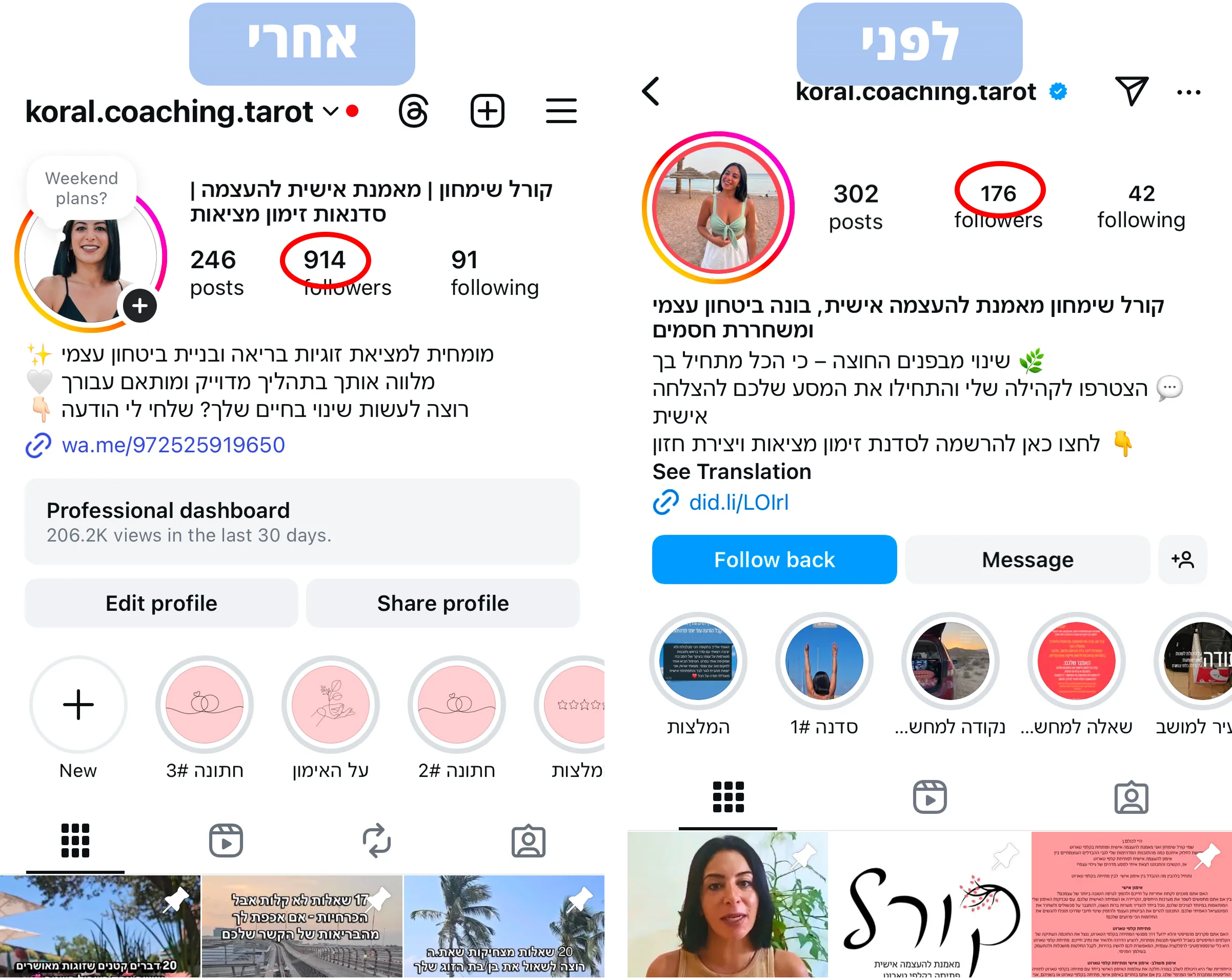Open tagged photos tab on right profile

[1131, 797]
